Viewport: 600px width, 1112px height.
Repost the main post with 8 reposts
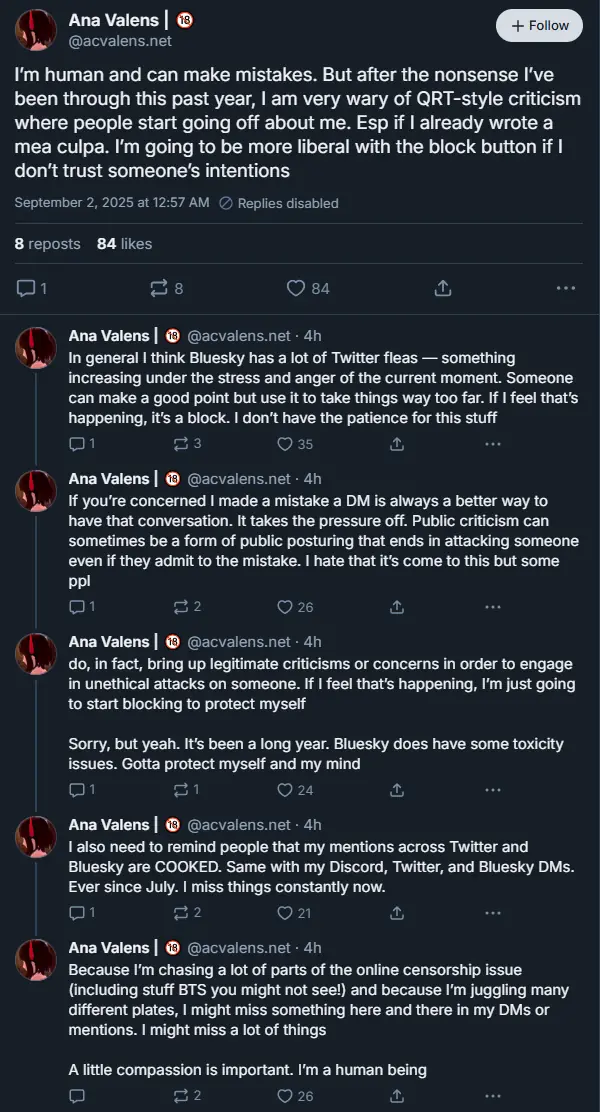pyautogui.click(x=159, y=288)
